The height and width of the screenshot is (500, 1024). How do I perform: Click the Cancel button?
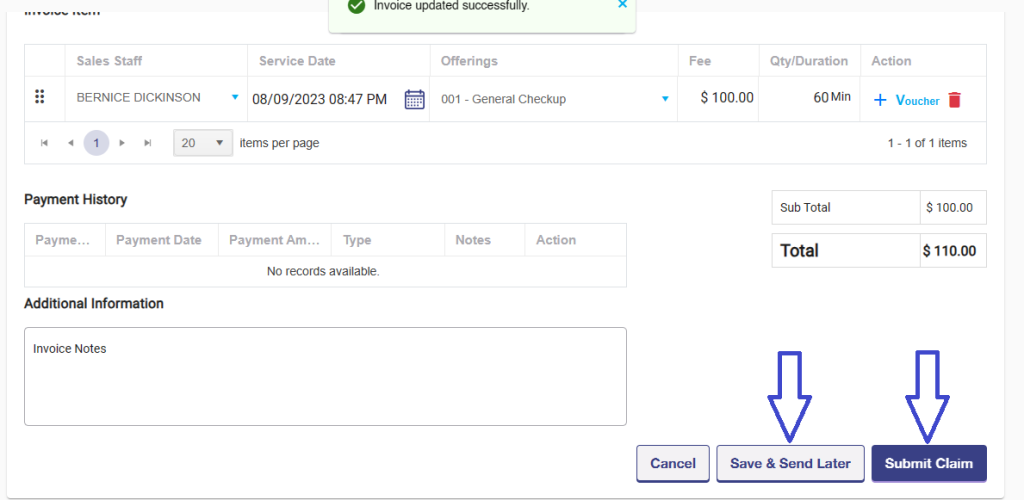pyautogui.click(x=673, y=463)
